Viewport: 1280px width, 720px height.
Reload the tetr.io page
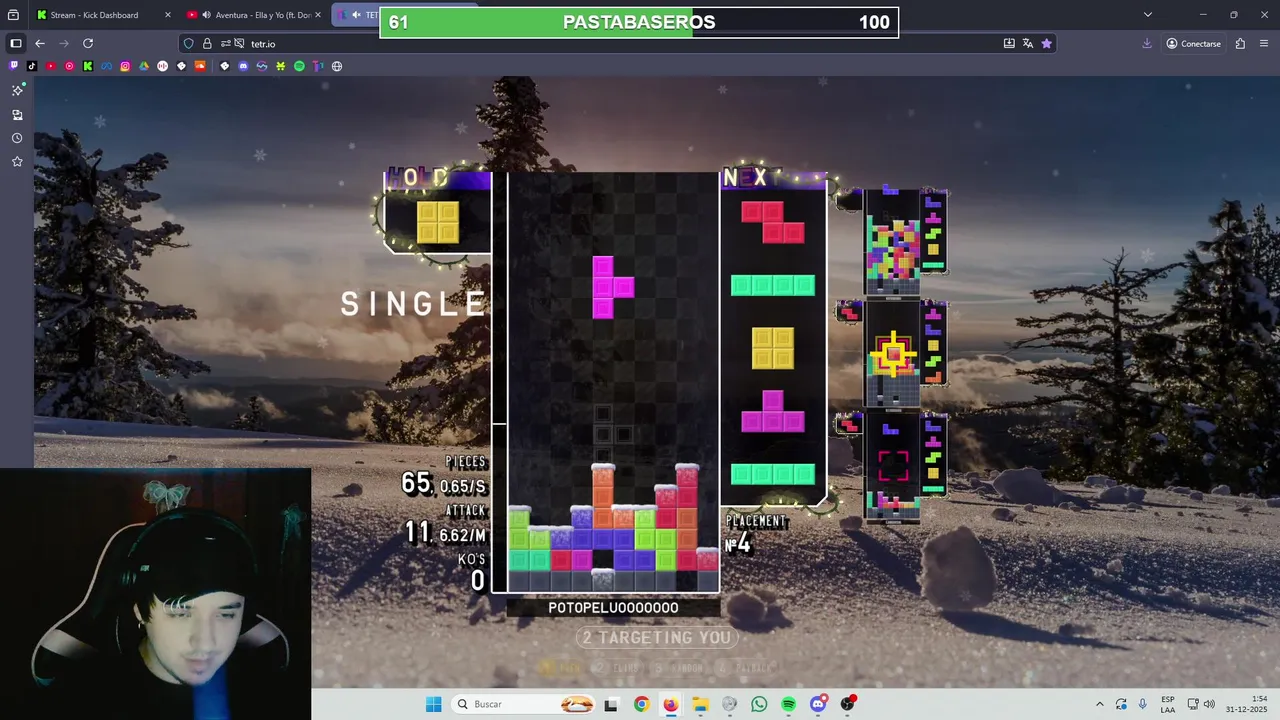[x=88, y=44]
